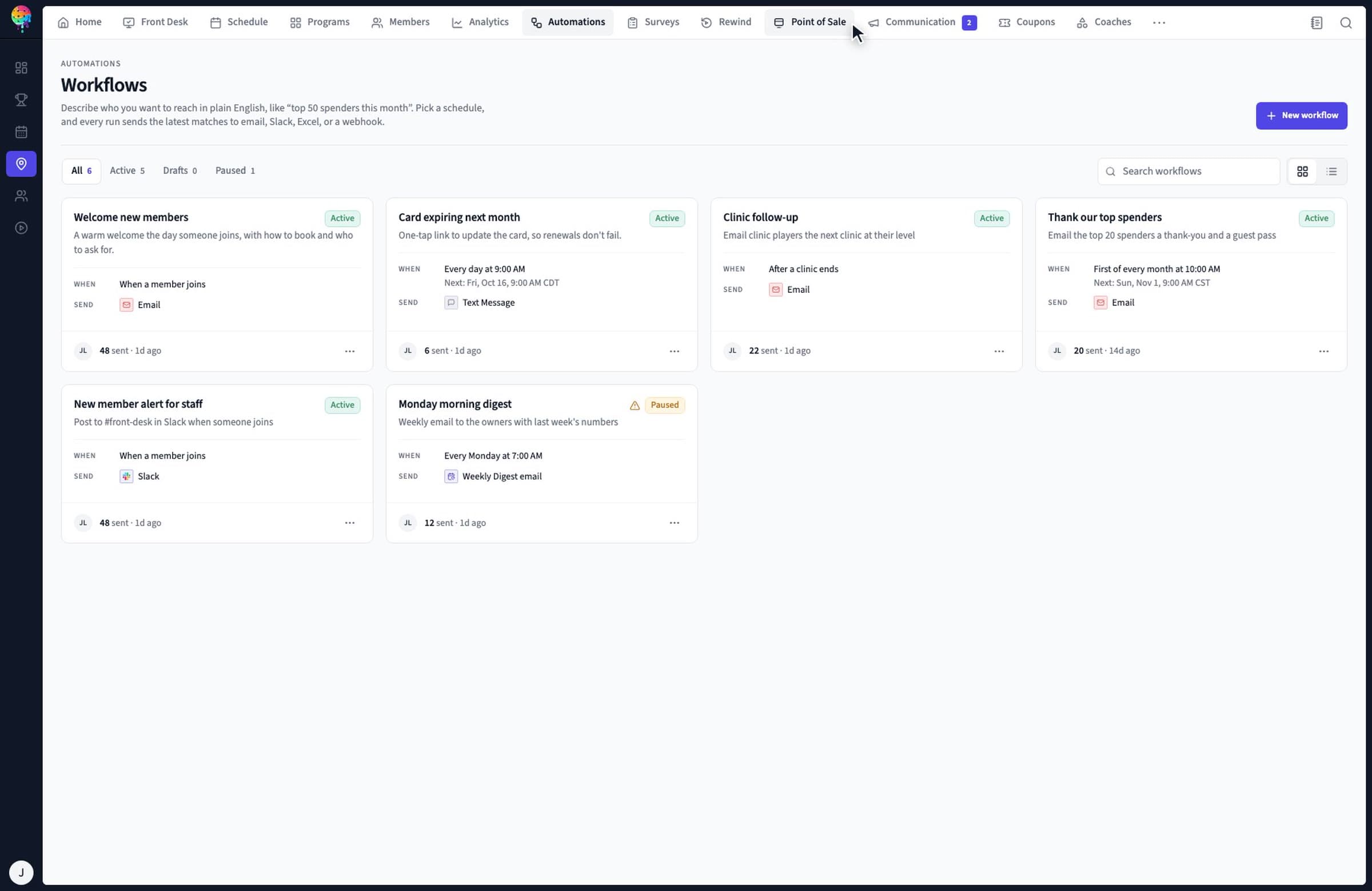The height and width of the screenshot is (891, 1372).
Task: Open more options on Monday morning digest
Action: coord(674,523)
